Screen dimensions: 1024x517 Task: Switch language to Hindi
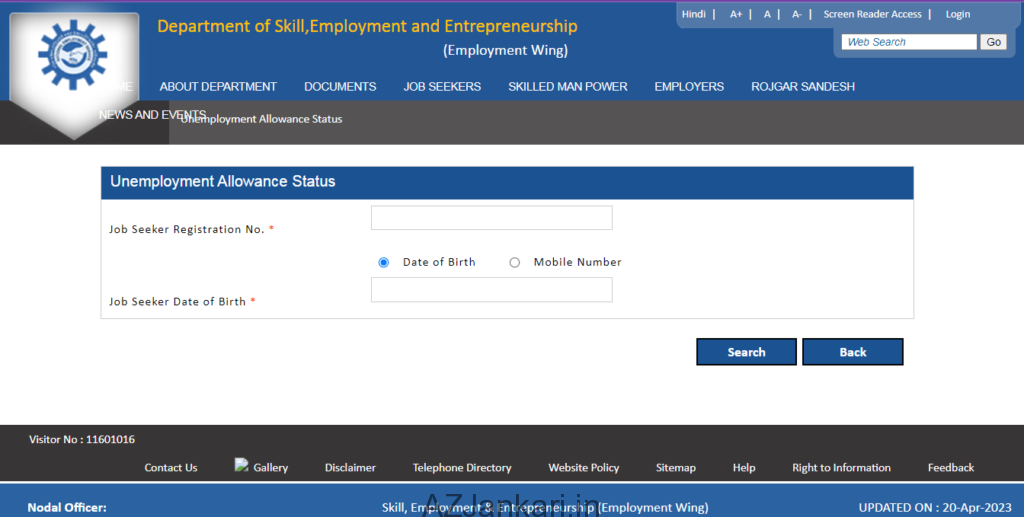coord(693,14)
